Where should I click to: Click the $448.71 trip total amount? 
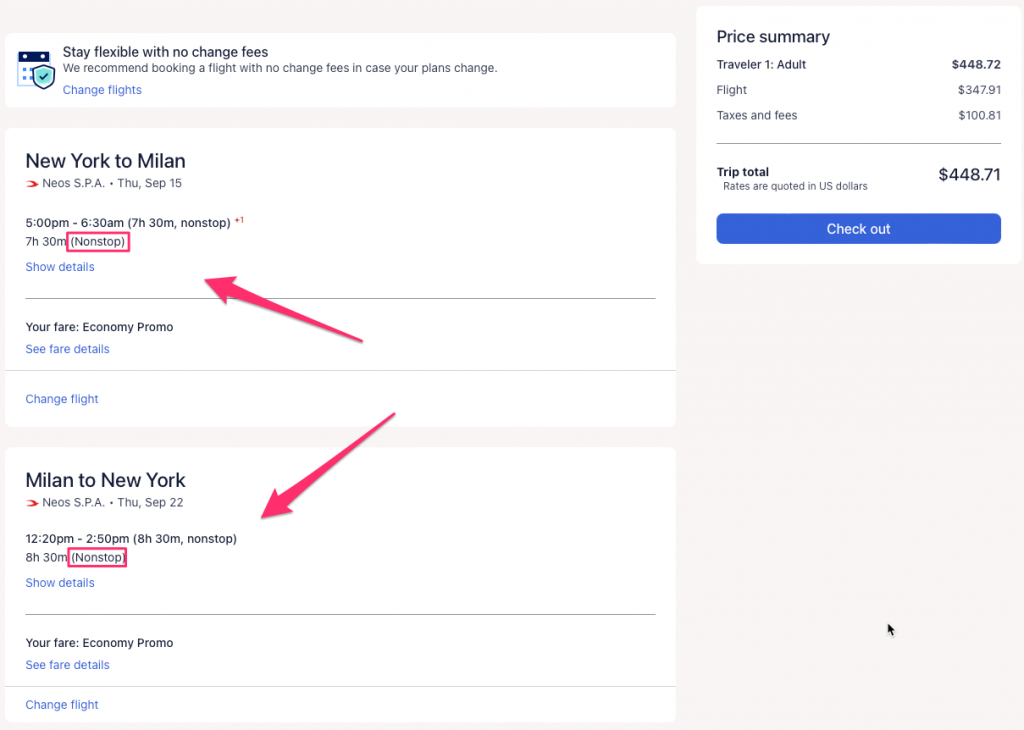[968, 175]
